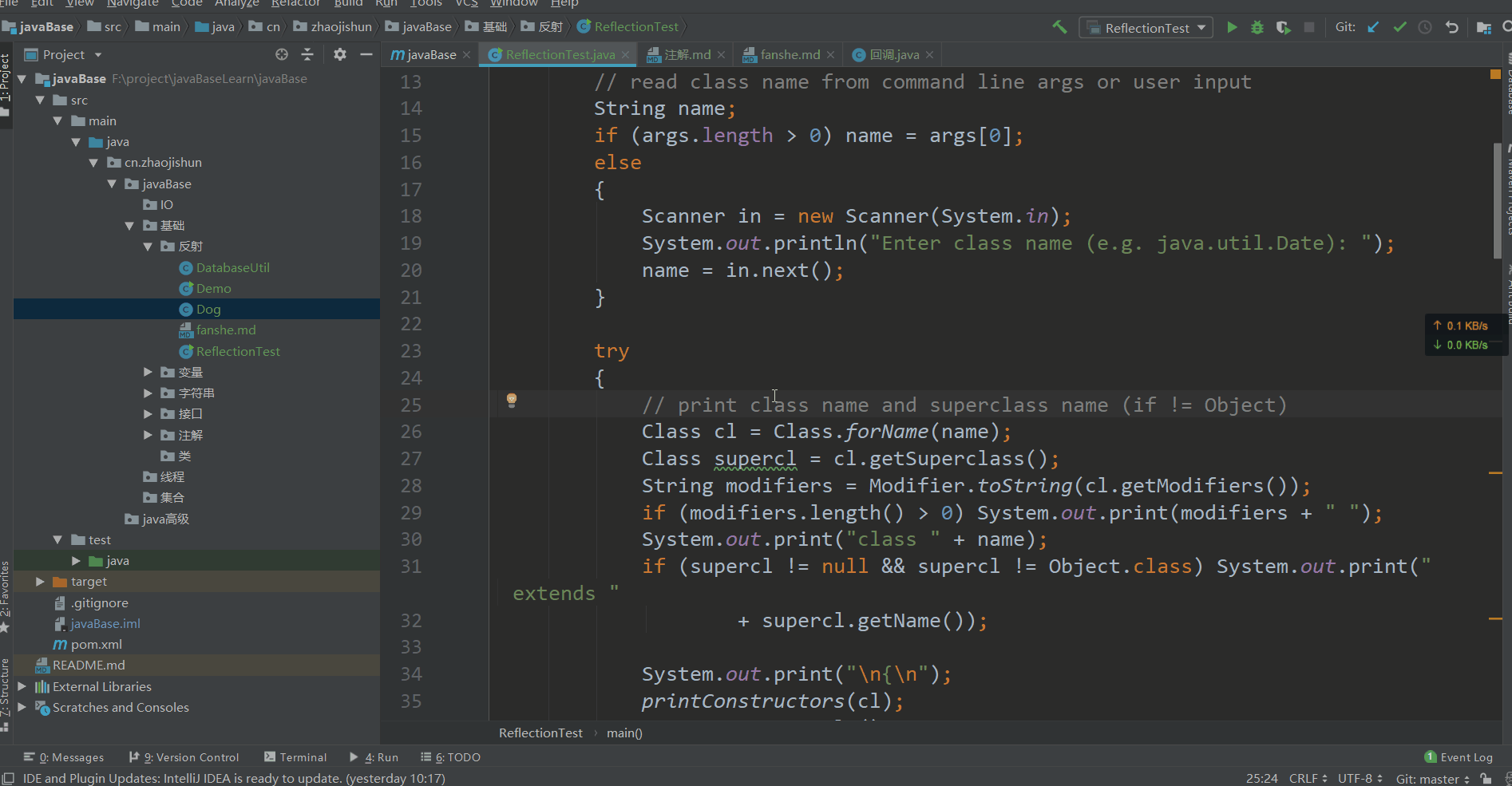This screenshot has height=786, width=1512.
Task: Switch to the fanshe.md editor tab
Action: 789,54
